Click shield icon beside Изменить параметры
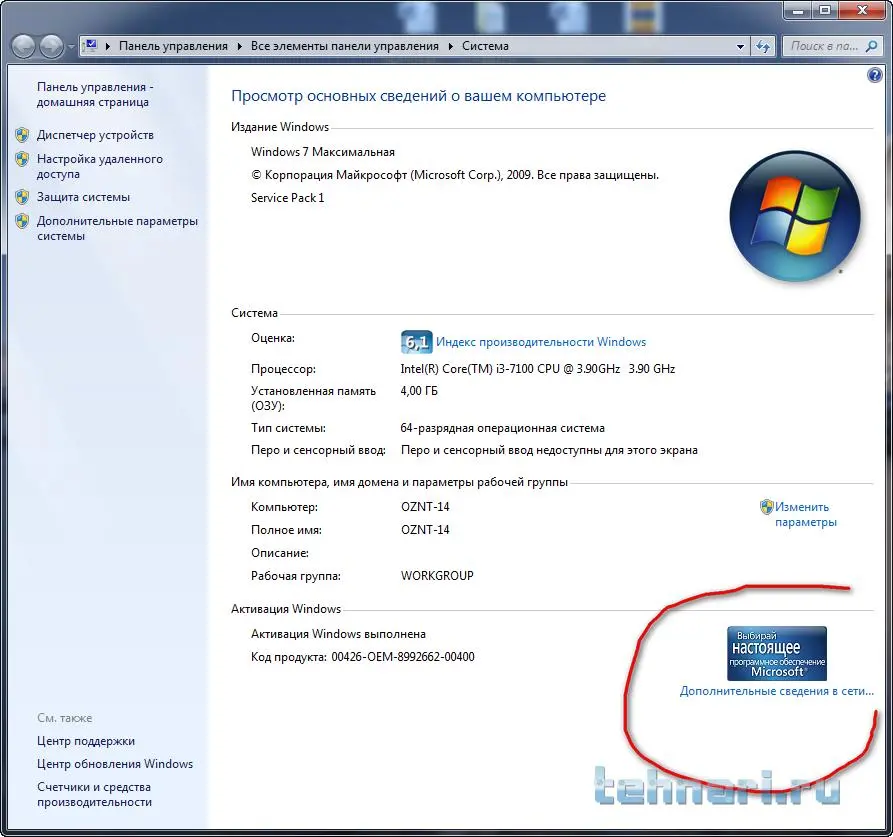The height and width of the screenshot is (837, 893). pyautogui.click(x=767, y=506)
